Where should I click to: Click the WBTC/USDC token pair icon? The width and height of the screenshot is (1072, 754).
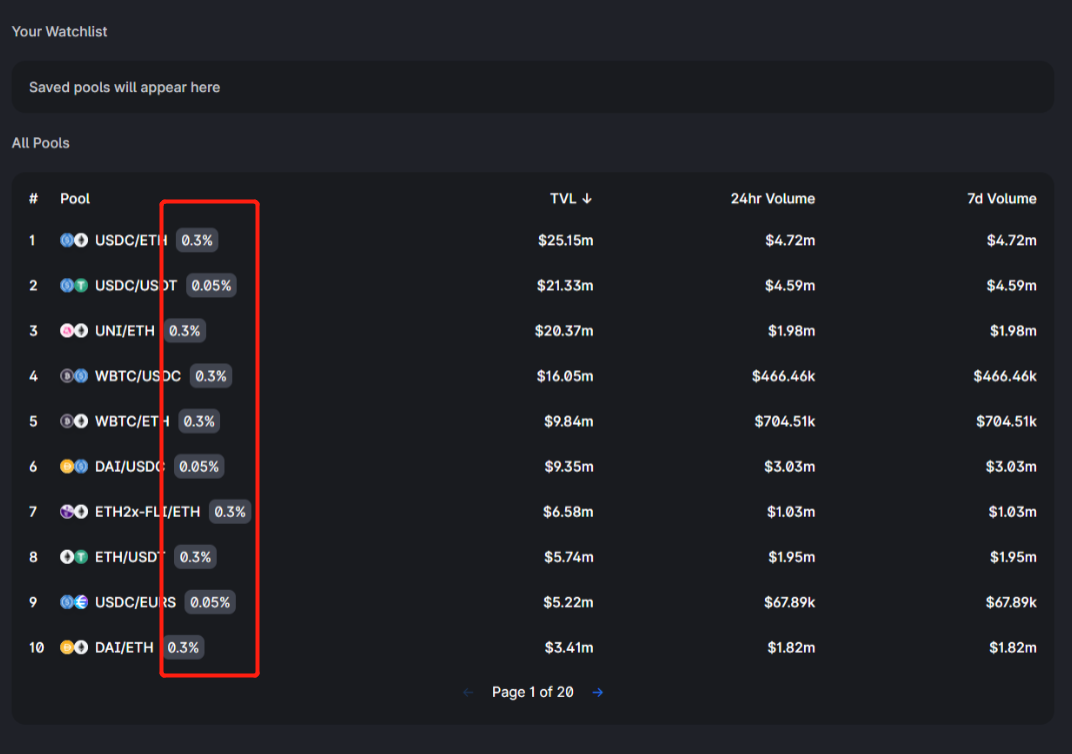coord(74,376)
